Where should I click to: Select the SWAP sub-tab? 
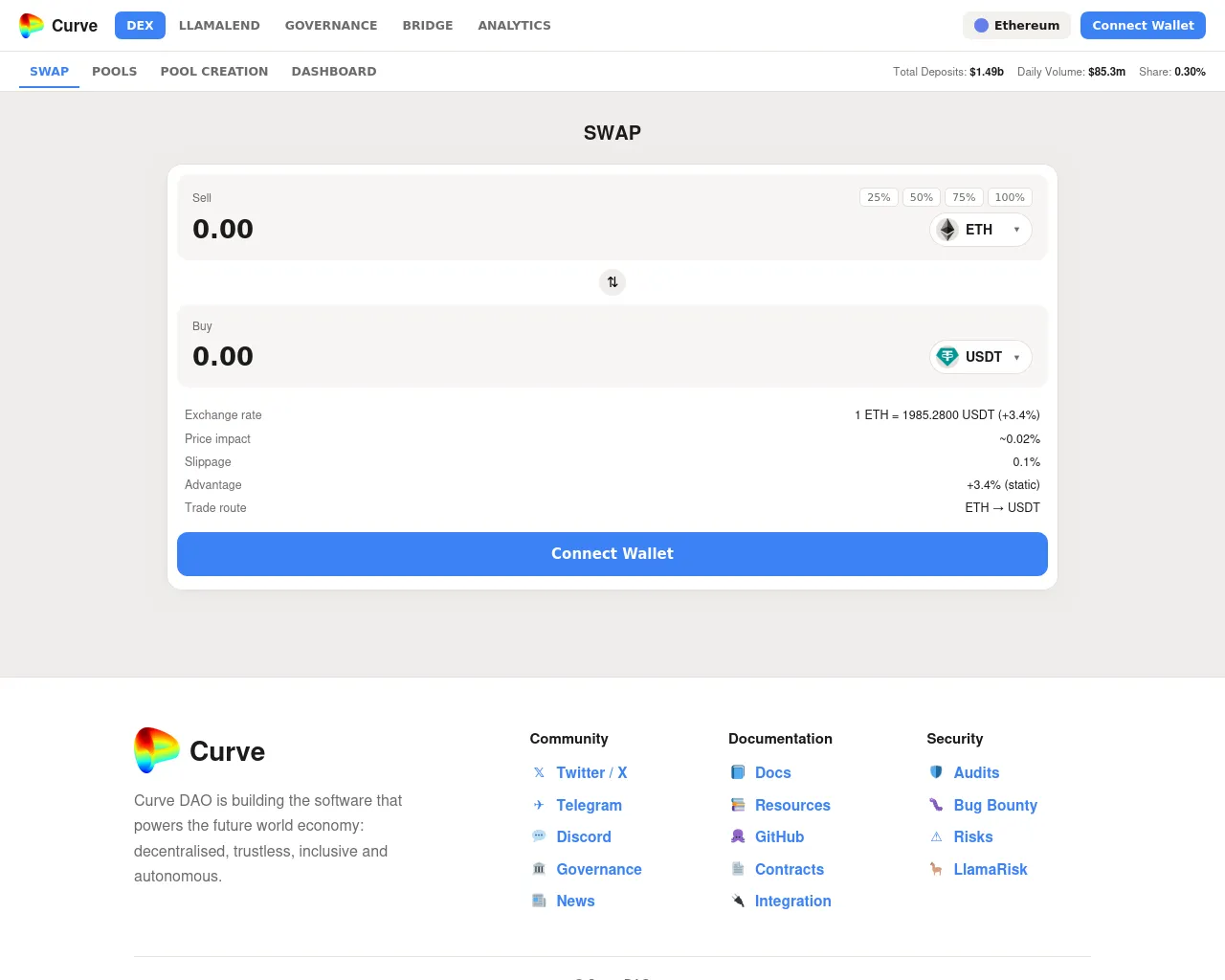pos(49,72)
